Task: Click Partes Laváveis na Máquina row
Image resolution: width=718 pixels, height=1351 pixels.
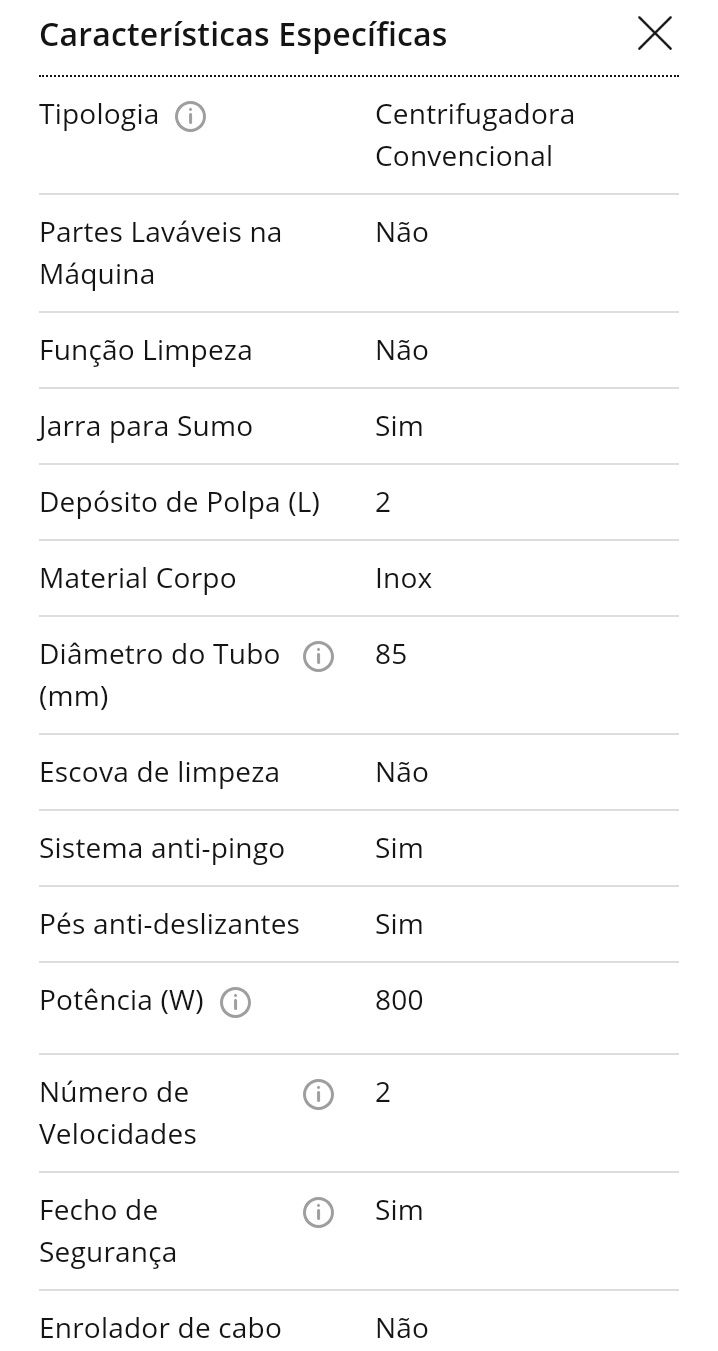Action: point(359,253)
